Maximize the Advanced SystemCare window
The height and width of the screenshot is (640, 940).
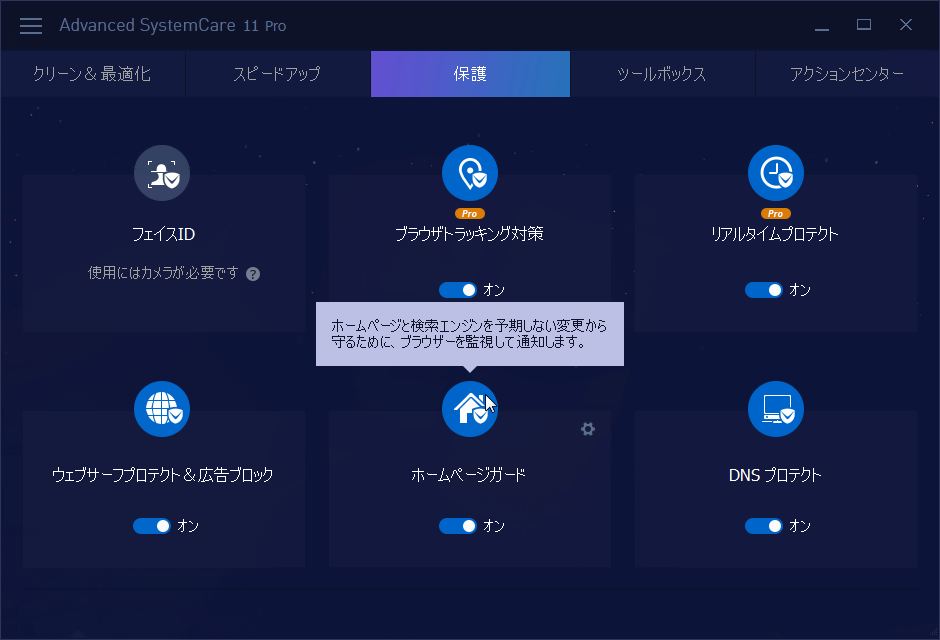[864, 25]
